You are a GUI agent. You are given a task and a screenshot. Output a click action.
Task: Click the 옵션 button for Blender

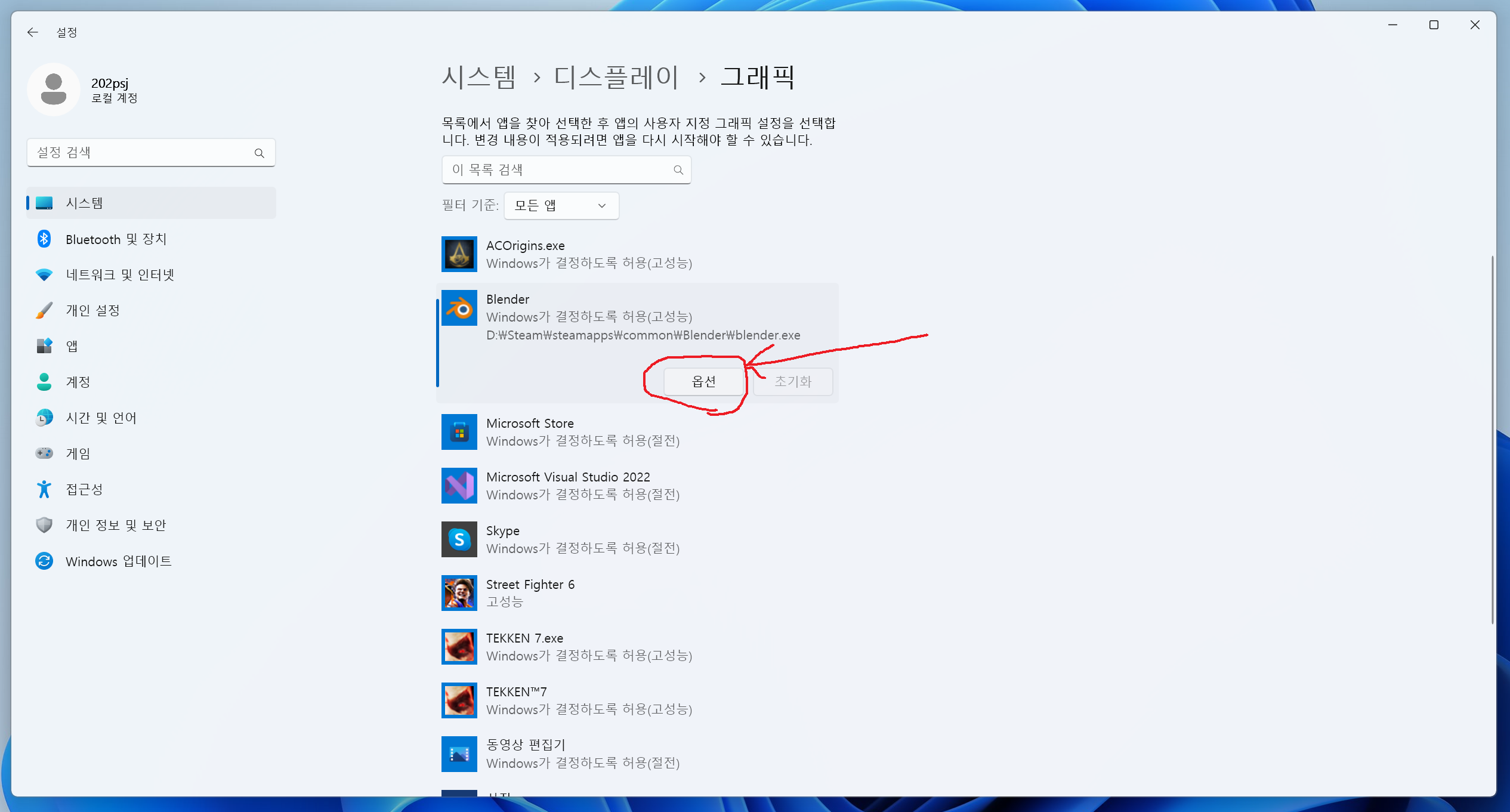click(703, 382)
